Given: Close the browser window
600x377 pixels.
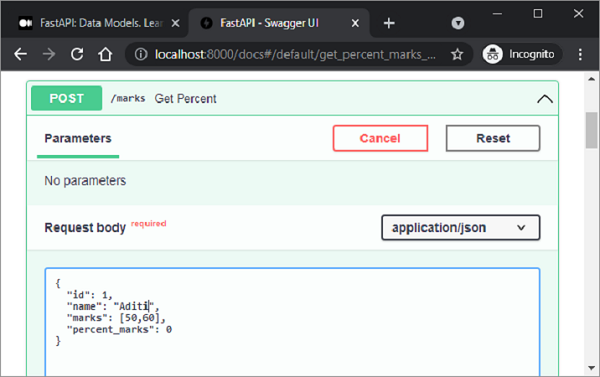Looking at the screenshot, I should pos(578,14).
